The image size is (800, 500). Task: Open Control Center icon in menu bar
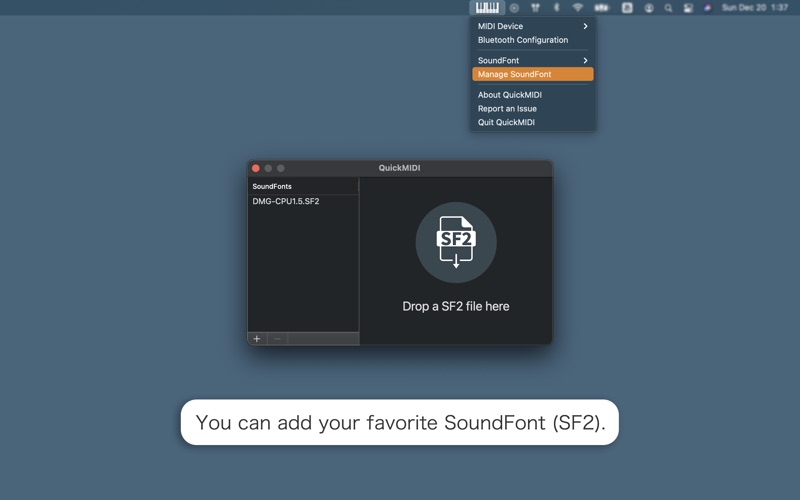688,8
